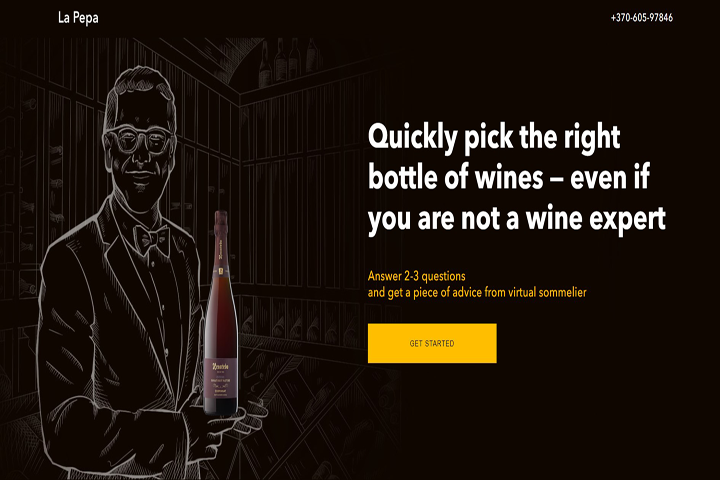Click the La Pepa logo

point(78,17)
